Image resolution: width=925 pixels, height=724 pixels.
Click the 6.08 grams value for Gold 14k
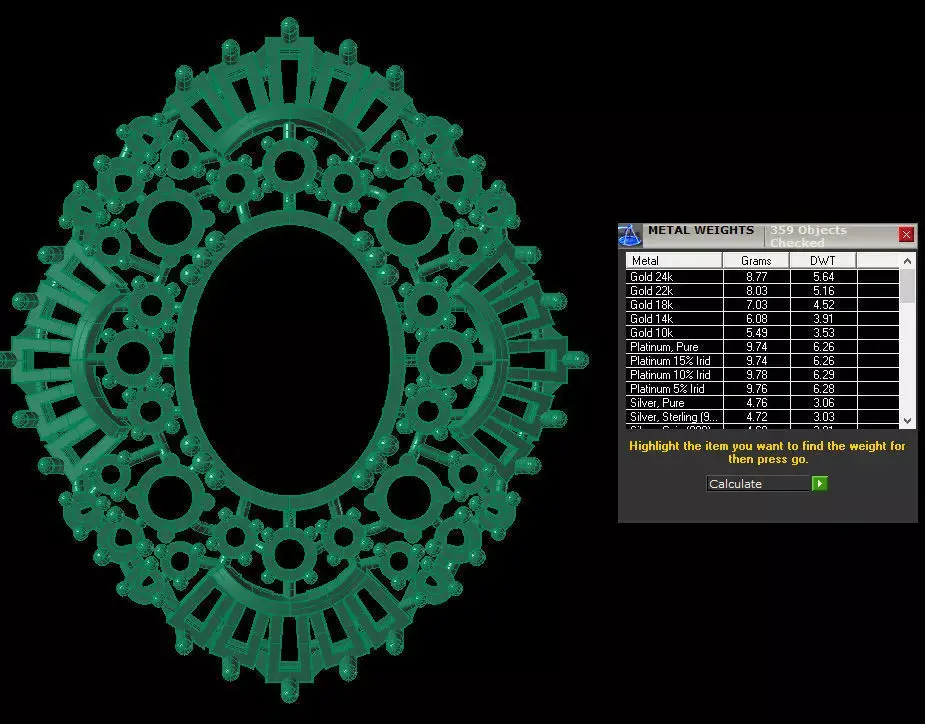pyautogui.click(x=756, y=319)
